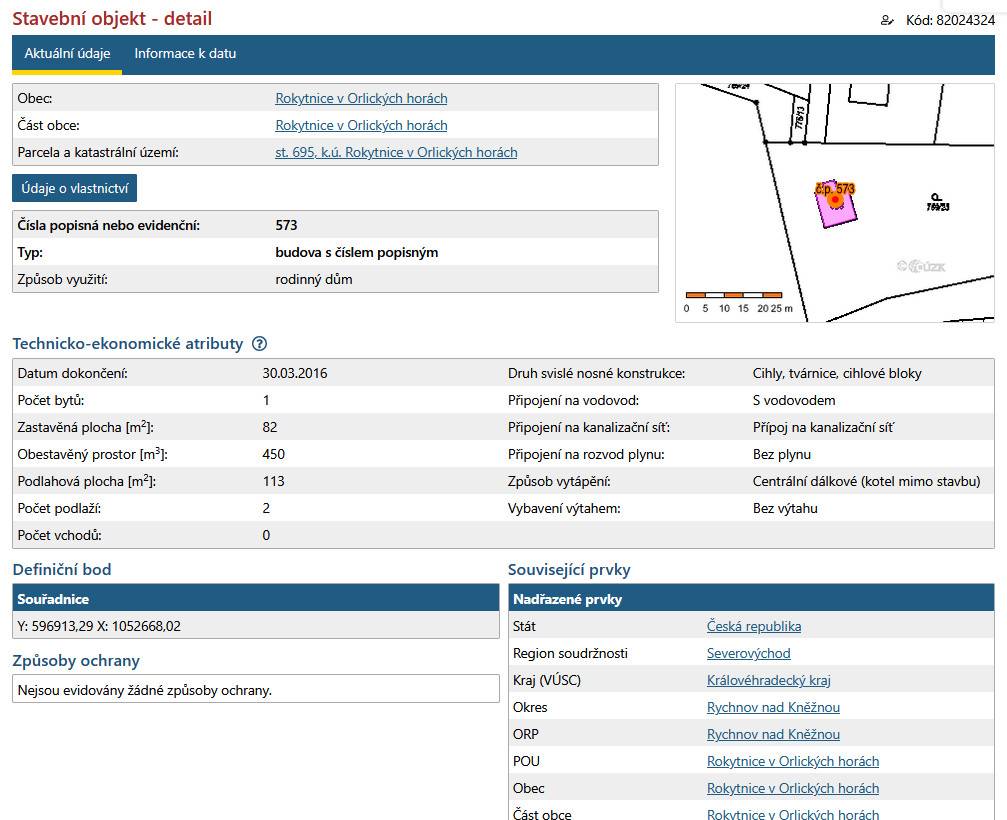
Task: Open the Okres link Rychnov nad Kněžnou
Action: tap(773, 707)
